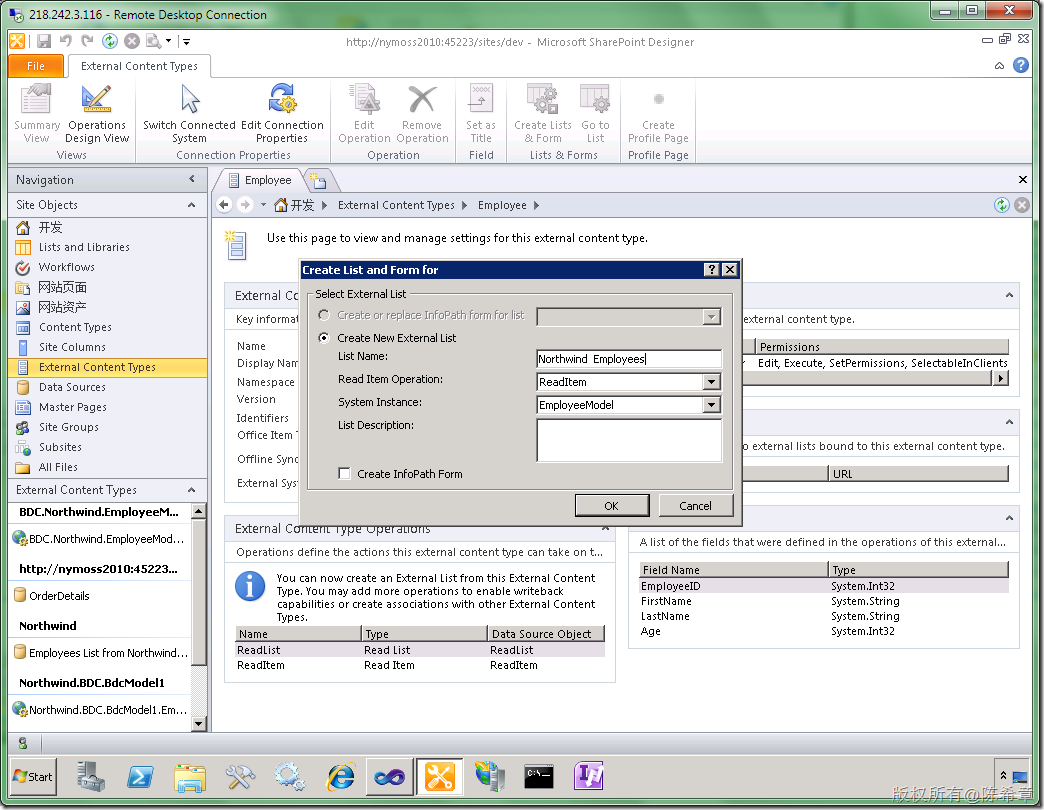Click Employee breadcrumb item
Viewport: 1044px width, 810px height.
pyautogui.click(x=502, y=205)
